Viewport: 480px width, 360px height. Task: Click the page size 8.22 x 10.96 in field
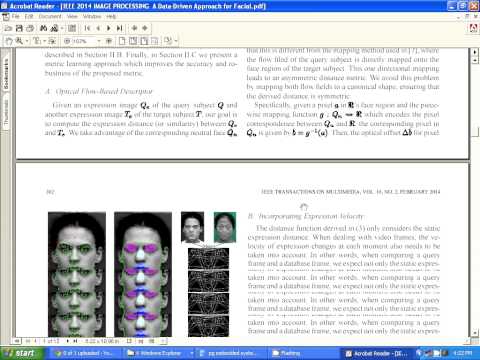click(x=102, y=341)
